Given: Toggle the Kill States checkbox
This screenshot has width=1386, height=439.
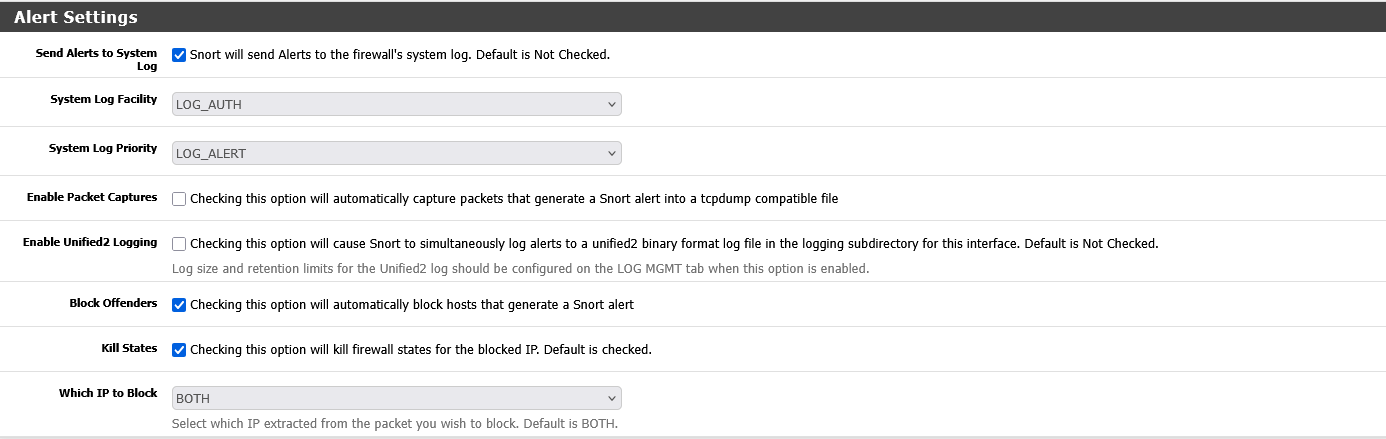Looking at the screenshot, I should 179,350.
